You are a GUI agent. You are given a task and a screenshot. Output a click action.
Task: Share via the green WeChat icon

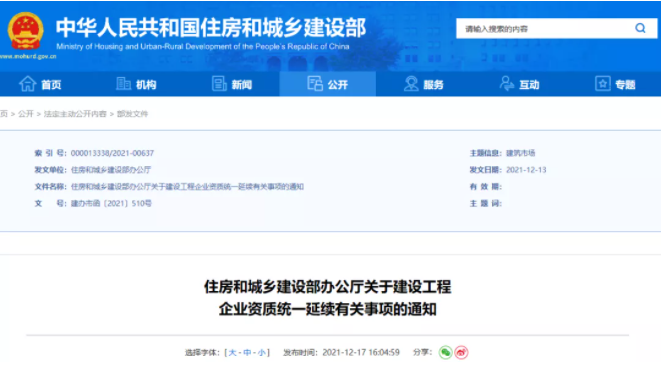(x=445, y=352)
